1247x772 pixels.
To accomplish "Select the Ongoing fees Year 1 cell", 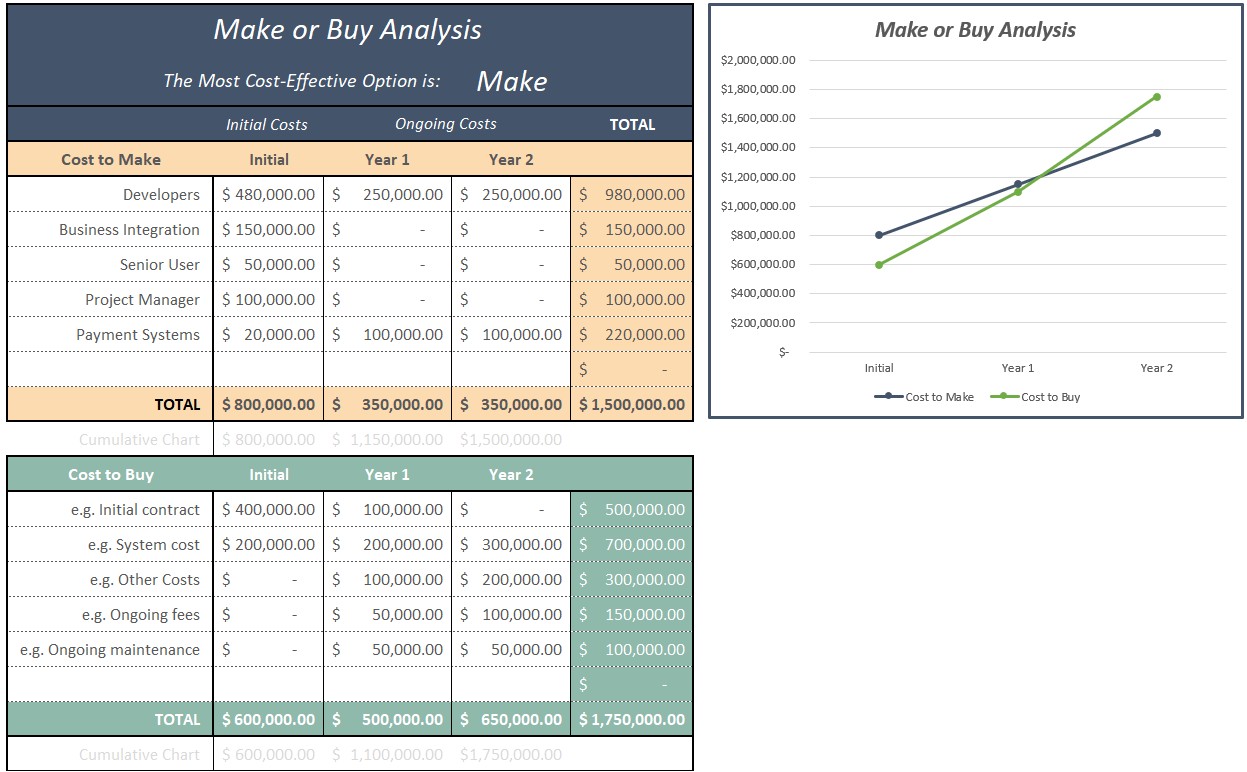I will [387, 615].
